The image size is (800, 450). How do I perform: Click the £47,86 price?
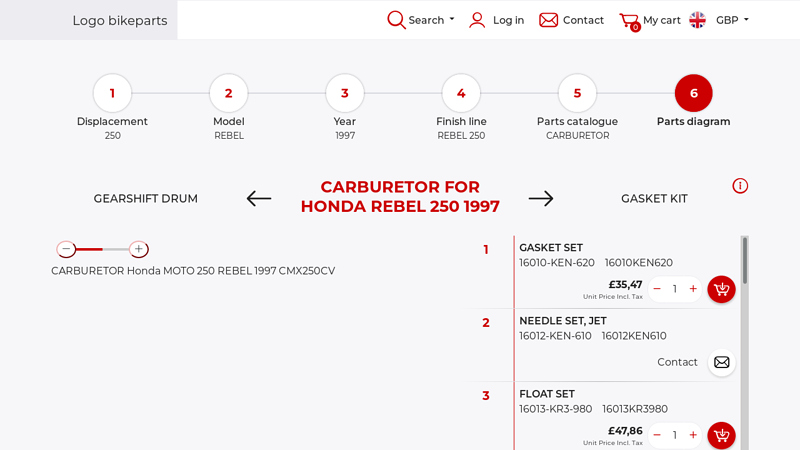point(626,431)
